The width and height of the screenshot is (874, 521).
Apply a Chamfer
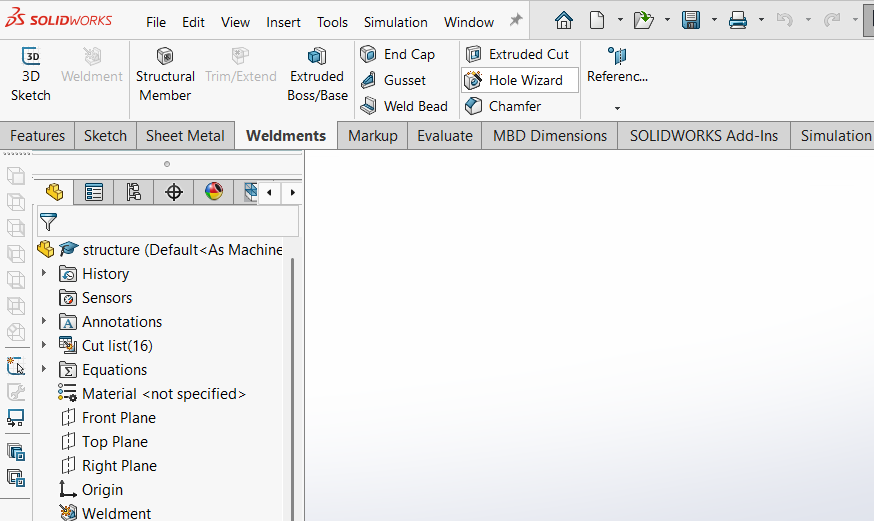[x=503, y=106]
